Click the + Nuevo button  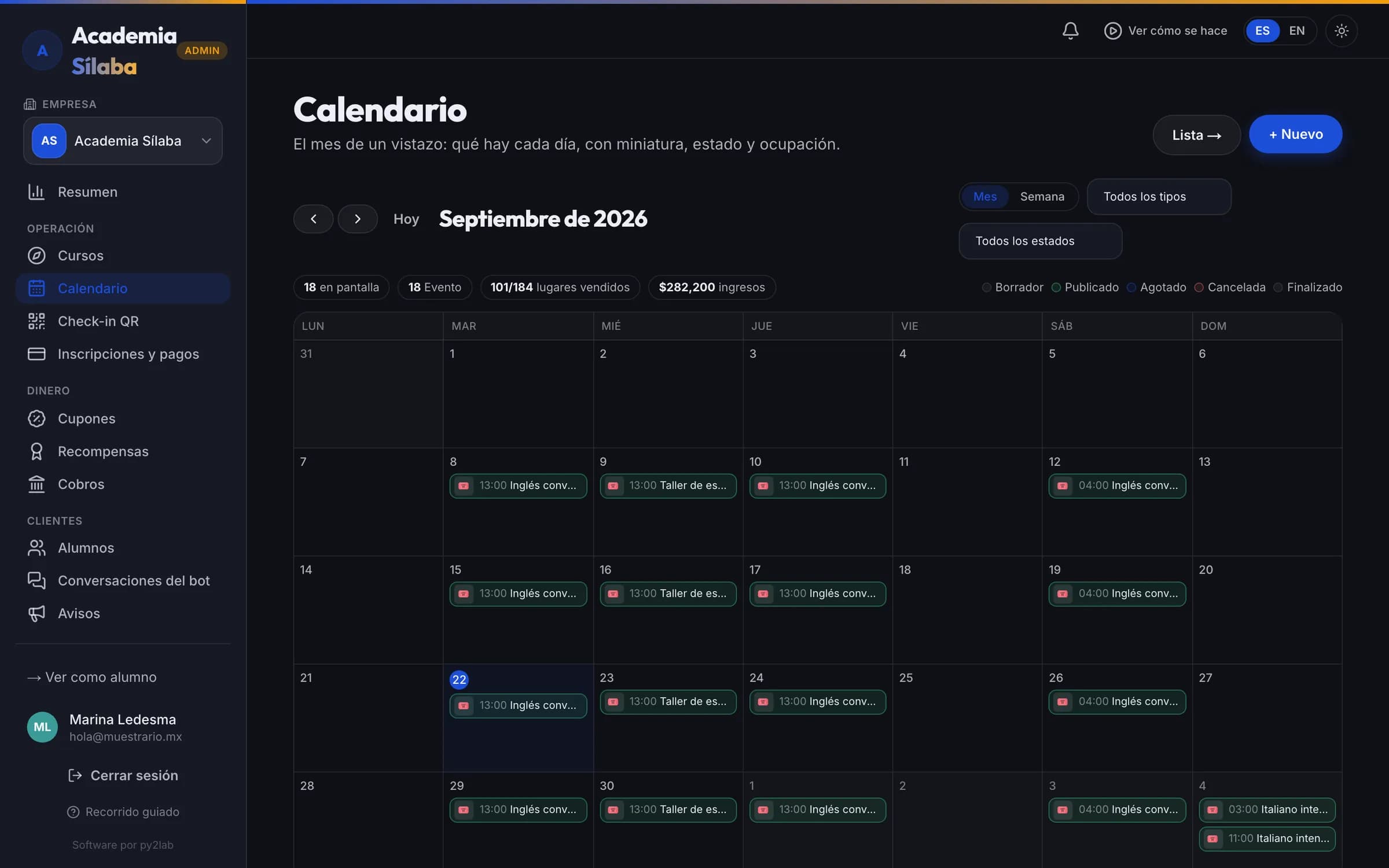1295,134
